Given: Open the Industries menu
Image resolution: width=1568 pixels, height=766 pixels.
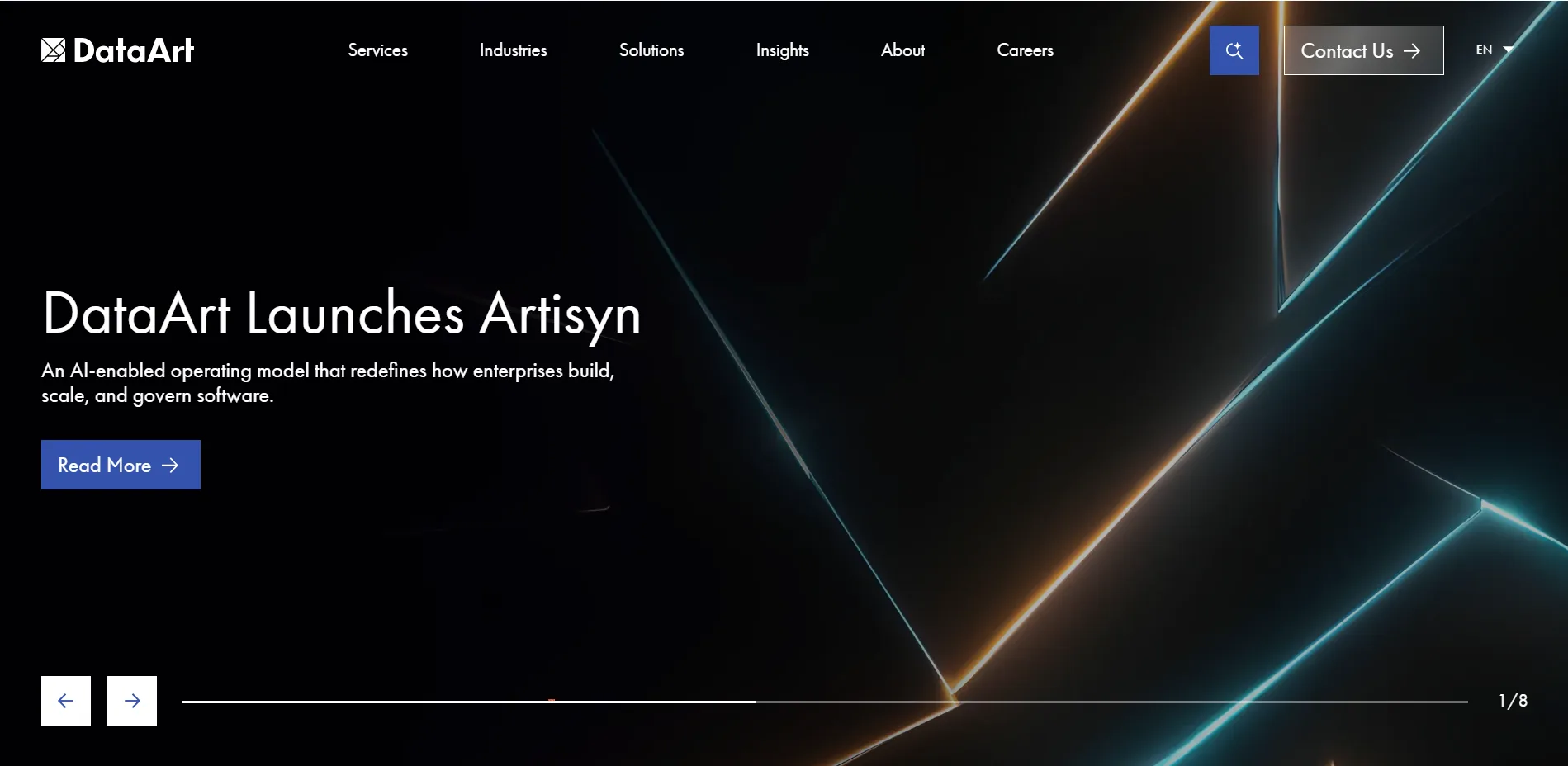Looking at the screenshot, I should click(x=513, y=50).
